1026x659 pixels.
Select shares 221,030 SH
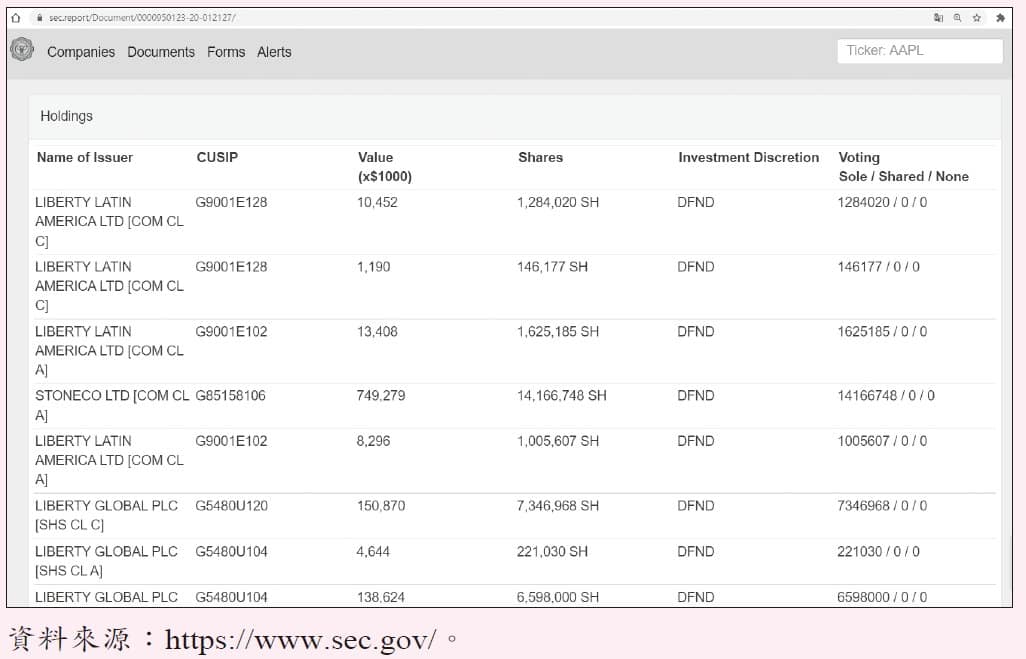552,552
